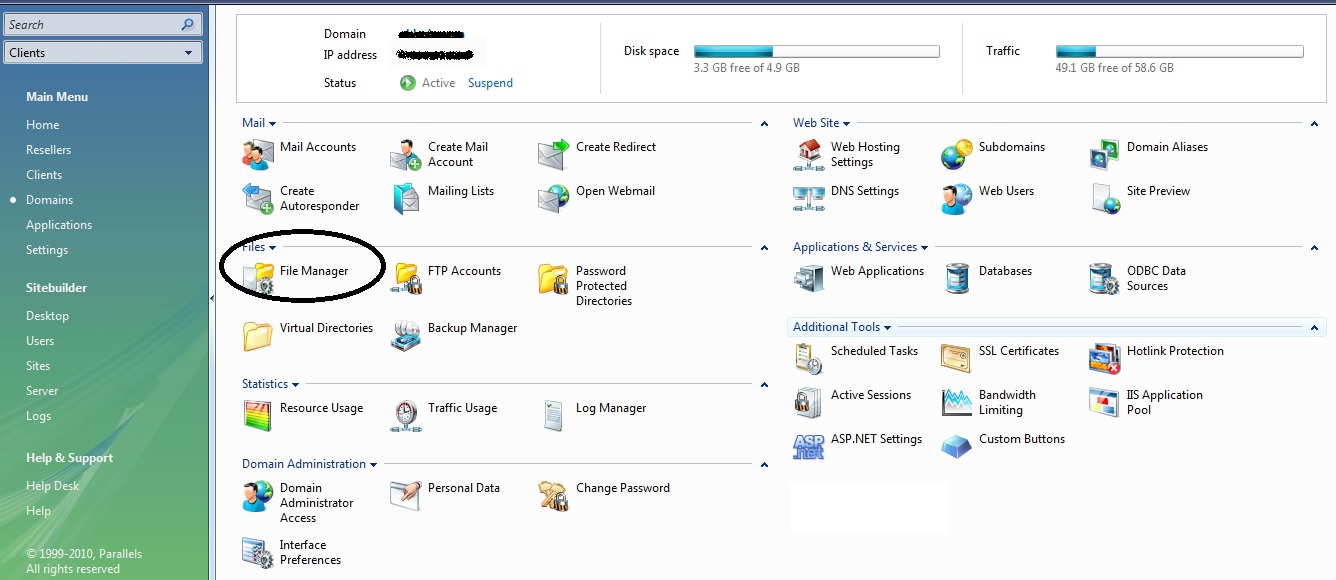
Task: Click in the Search input field
Action: [92, 25]
